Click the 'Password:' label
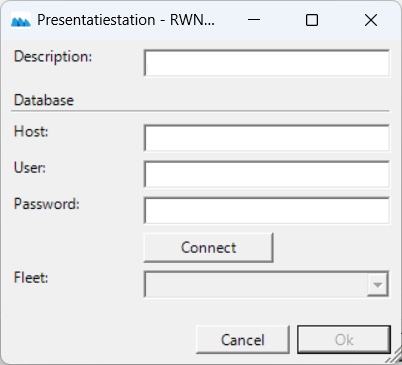The image size is (402, 365). (x=47, y=204)
